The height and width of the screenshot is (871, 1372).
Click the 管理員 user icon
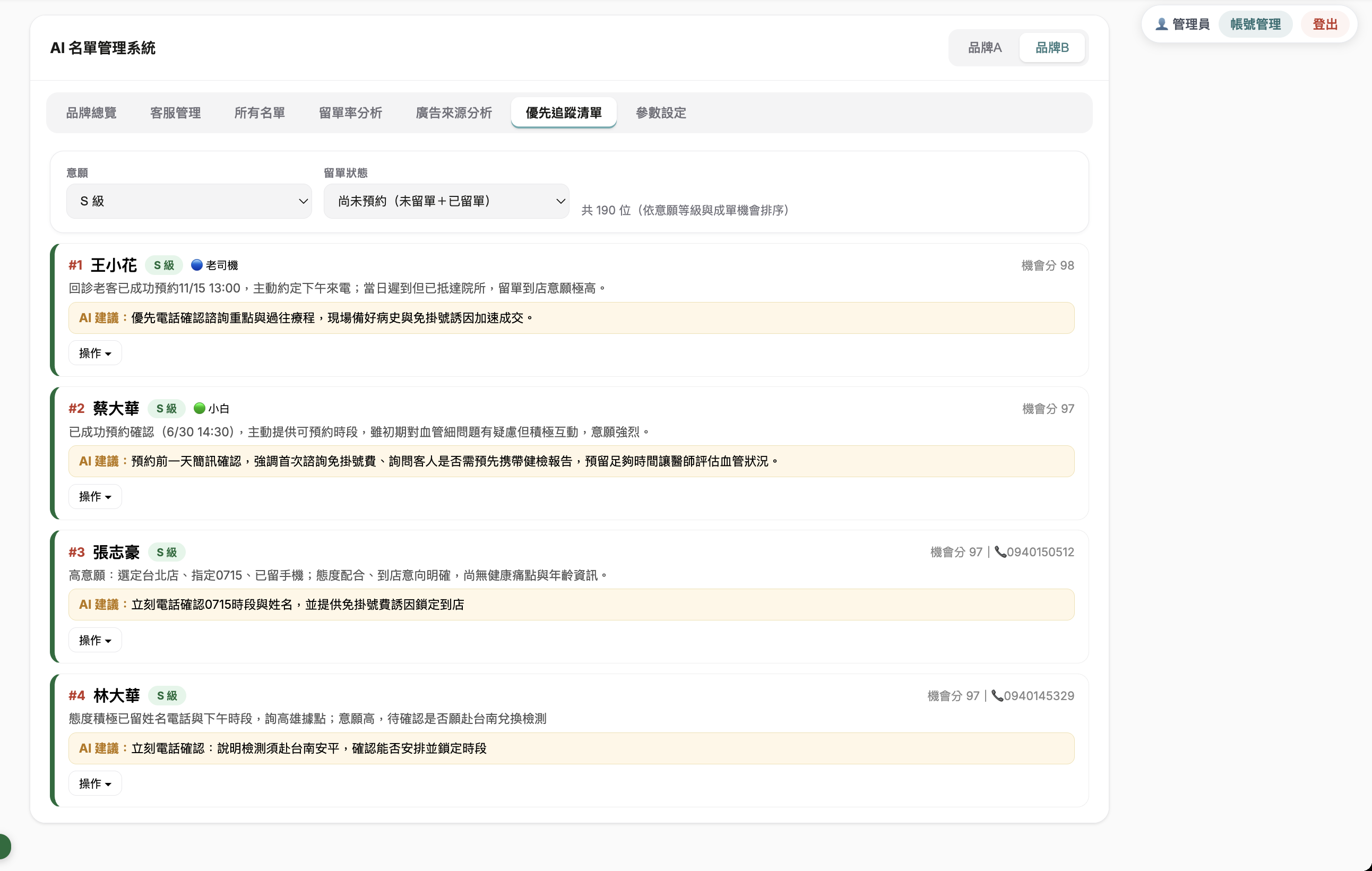[1161, 24]
